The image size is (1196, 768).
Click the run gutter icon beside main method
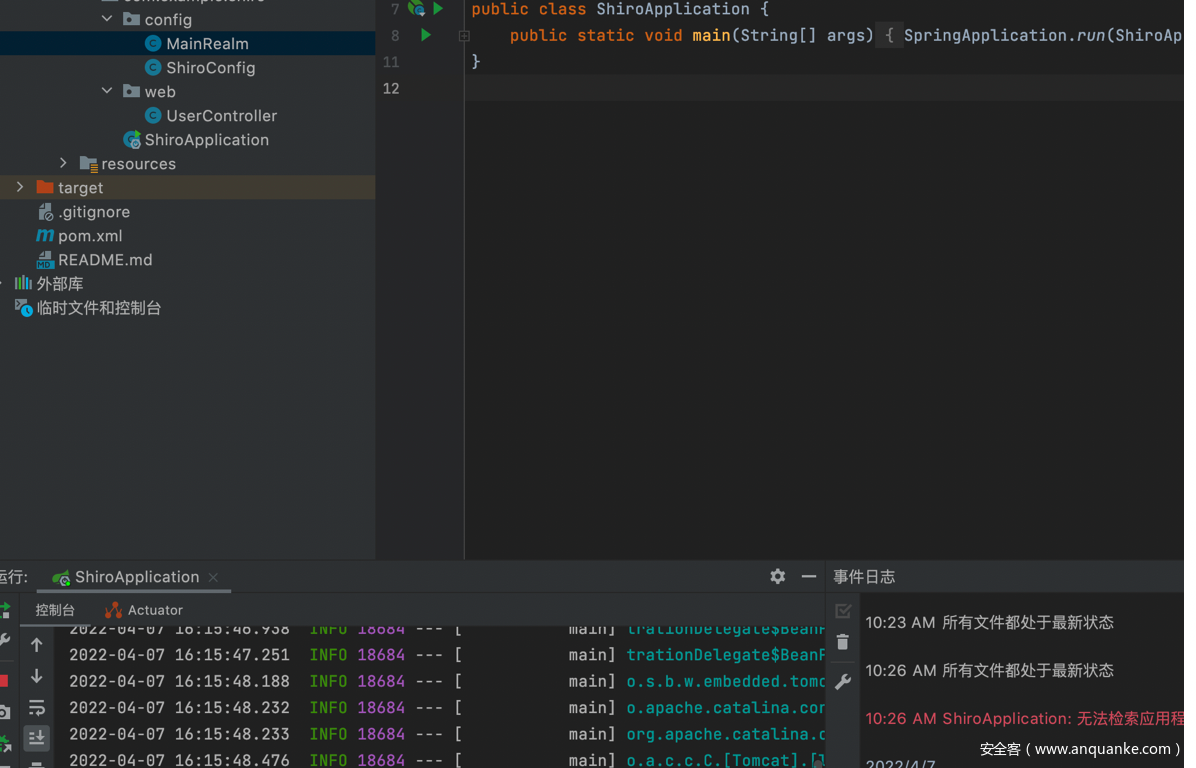point(426,35)
